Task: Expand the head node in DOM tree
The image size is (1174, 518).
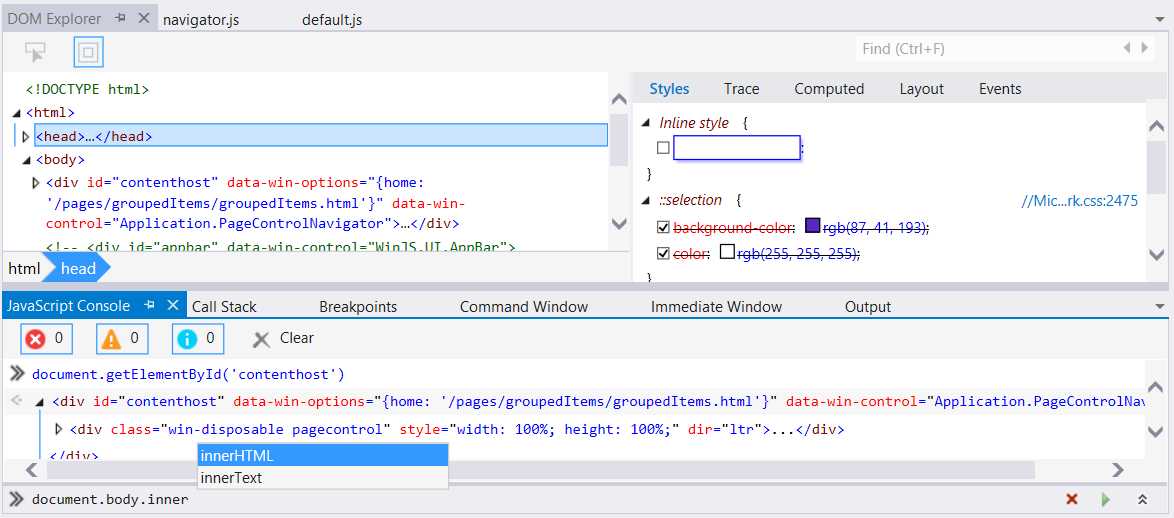Action: (x=25, y=136)
